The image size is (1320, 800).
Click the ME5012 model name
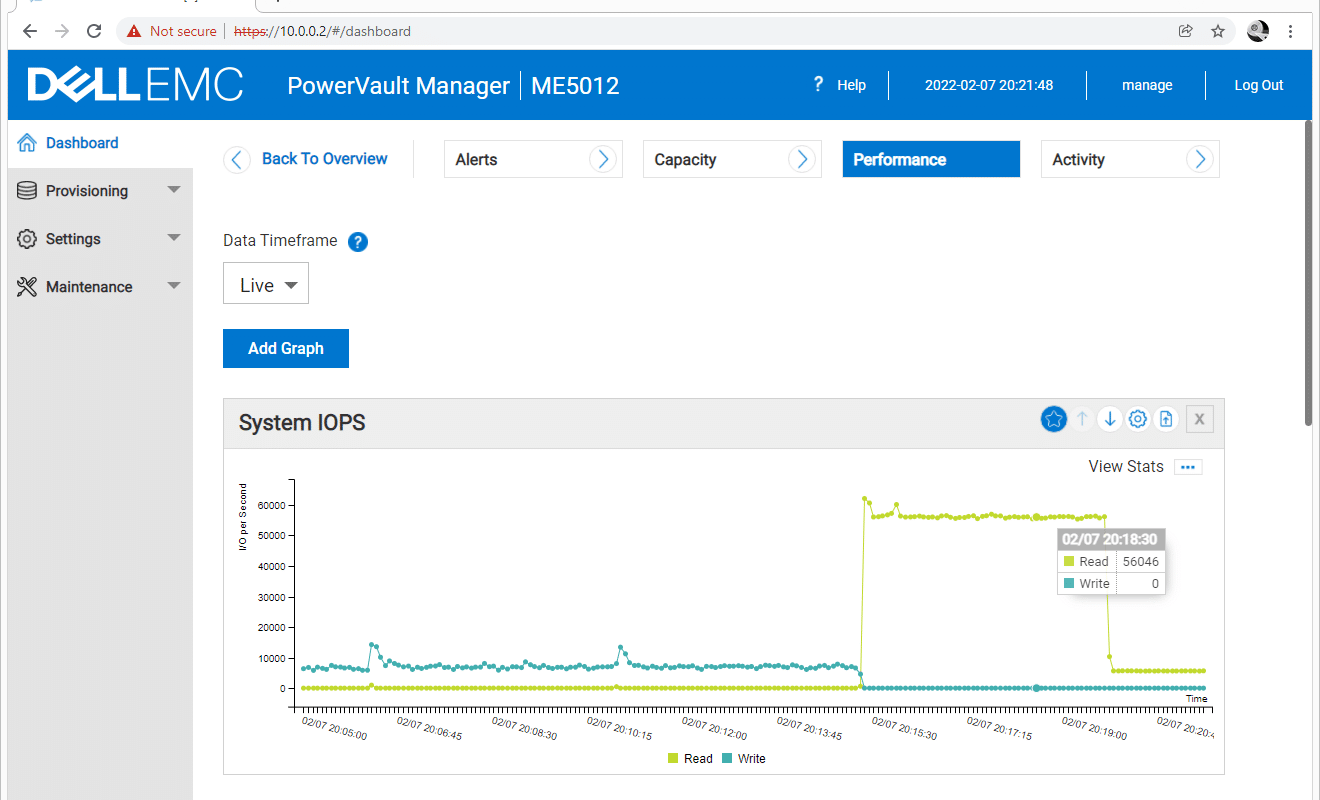coord(575,85)
